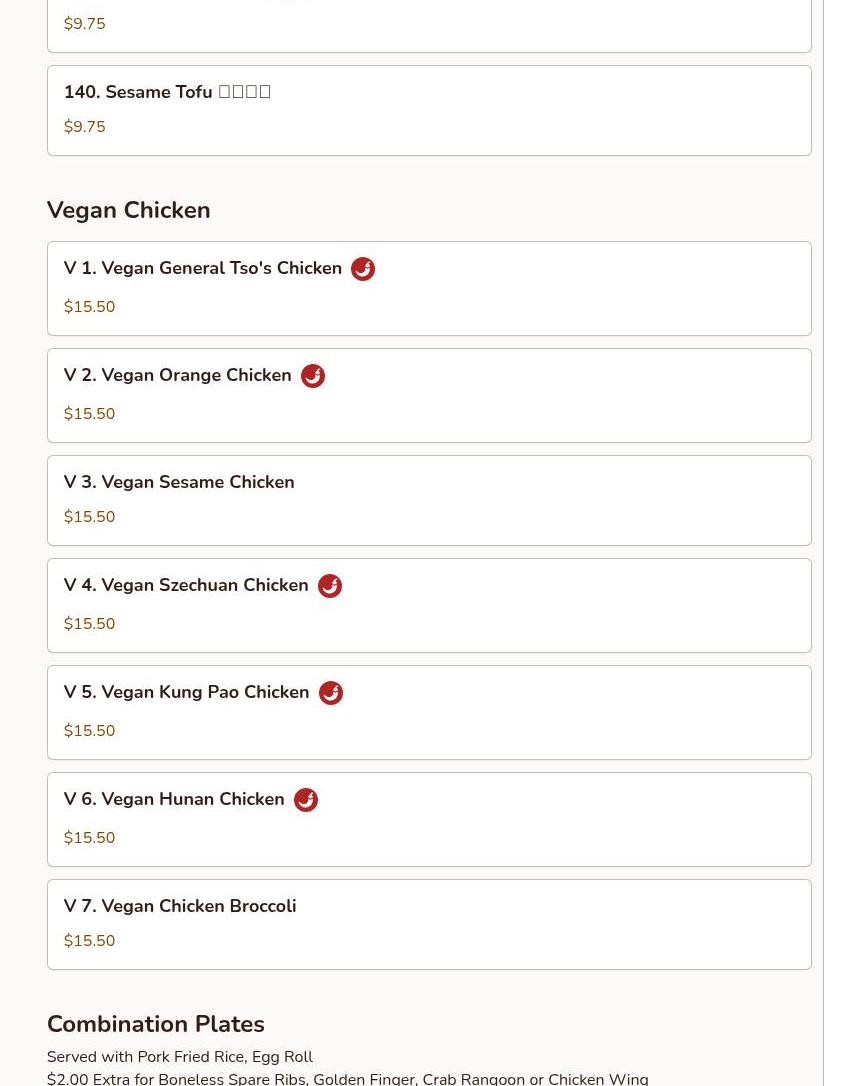
Task: Choose V 3. Vegan Sesame Chicken
Action: point(429,501)
